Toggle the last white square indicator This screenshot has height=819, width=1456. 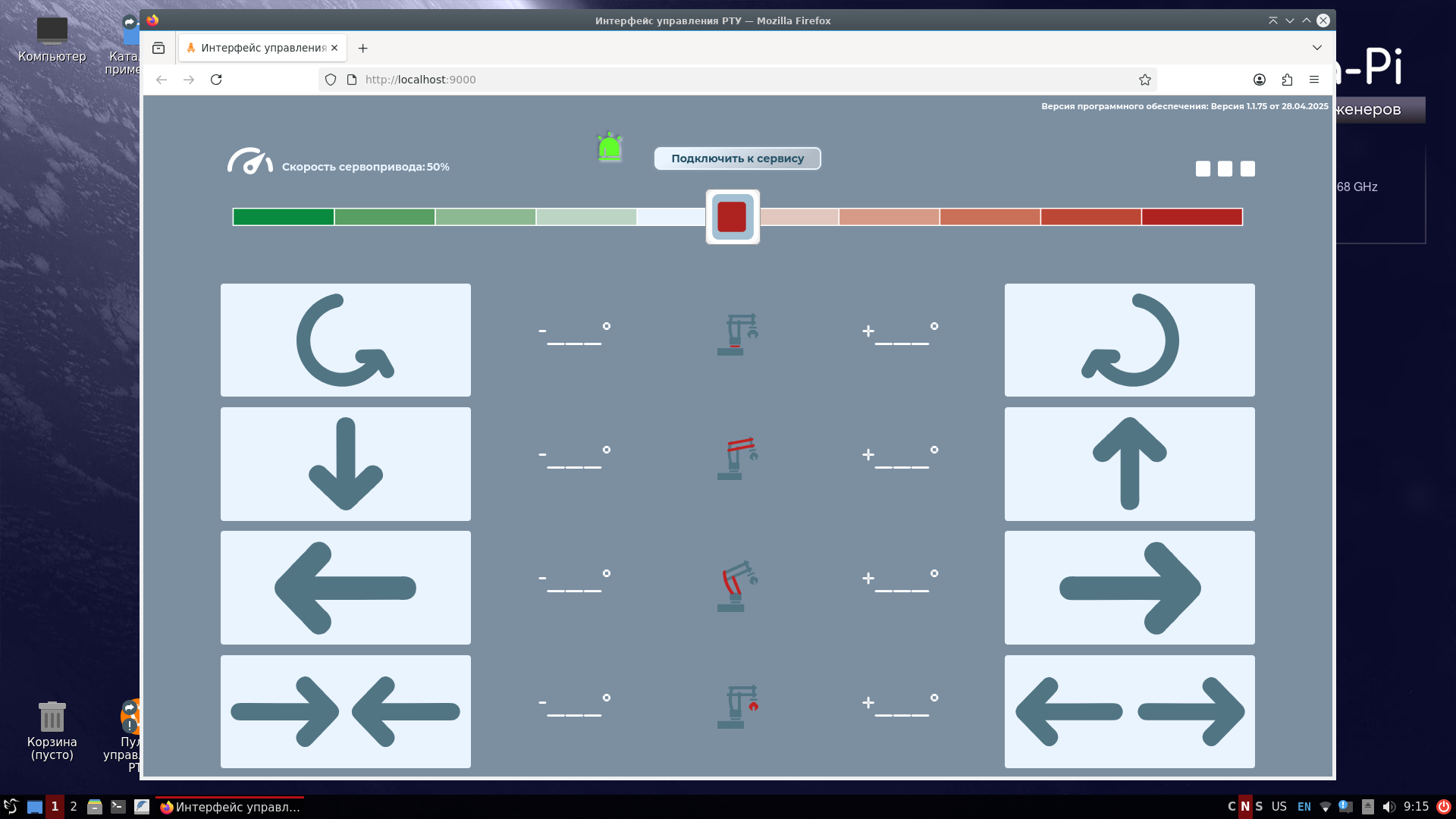tap(1247, 168)
